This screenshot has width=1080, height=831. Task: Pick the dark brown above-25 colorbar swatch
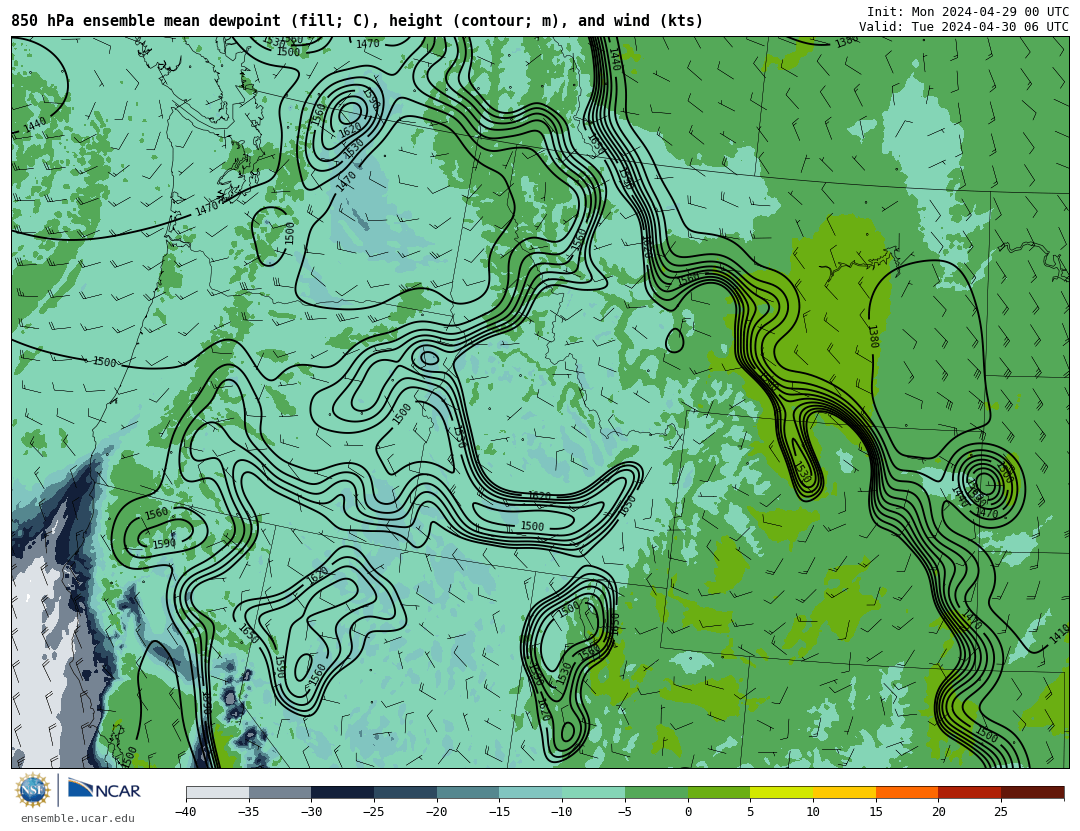(1032, 792)
